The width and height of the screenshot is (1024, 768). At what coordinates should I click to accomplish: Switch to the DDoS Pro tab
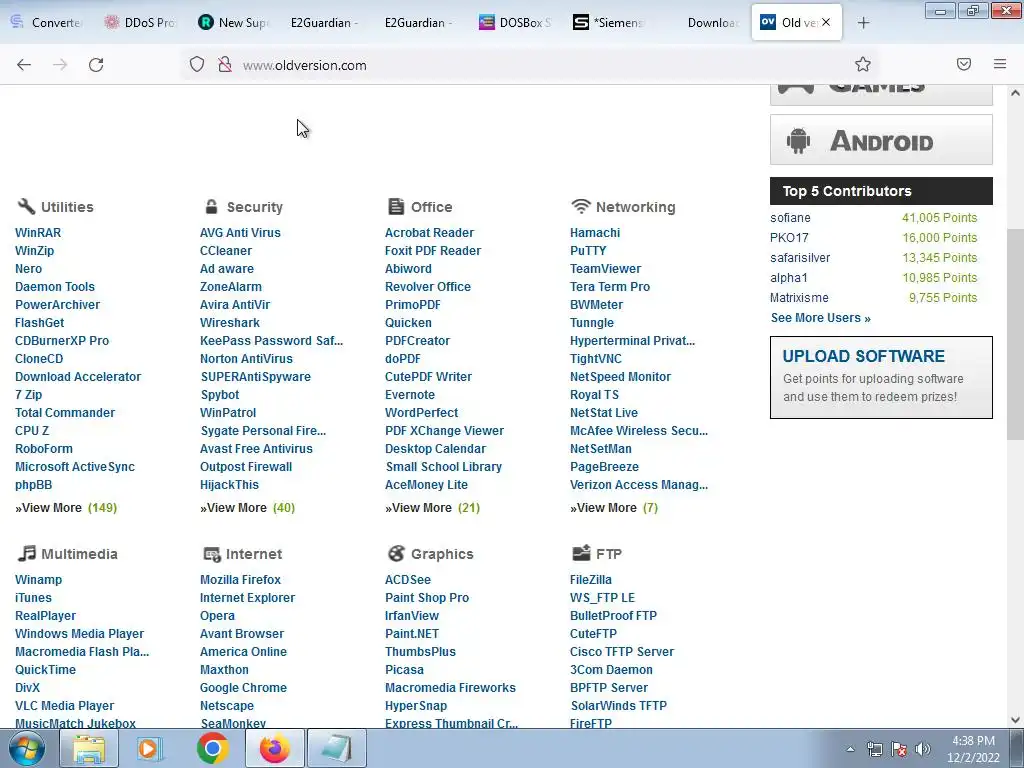point(140,22)
